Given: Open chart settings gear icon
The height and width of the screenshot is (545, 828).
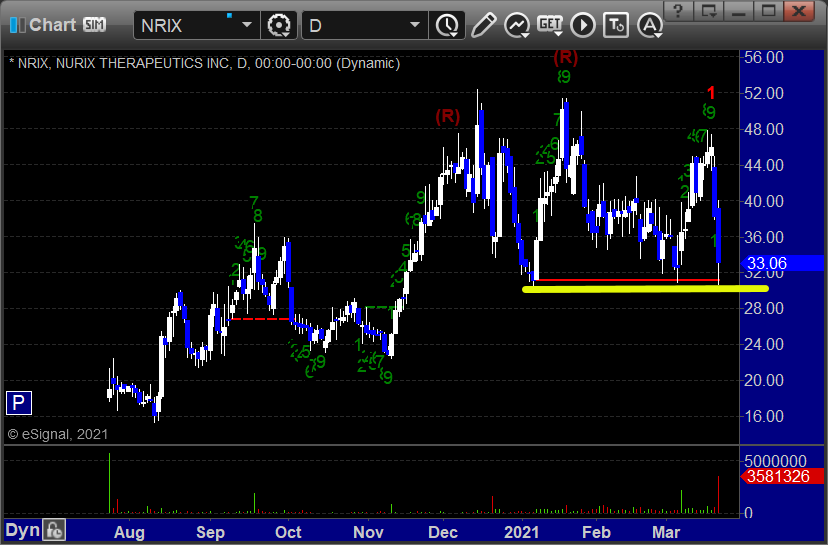Looking at the screenshot, I should coord(279,25).
